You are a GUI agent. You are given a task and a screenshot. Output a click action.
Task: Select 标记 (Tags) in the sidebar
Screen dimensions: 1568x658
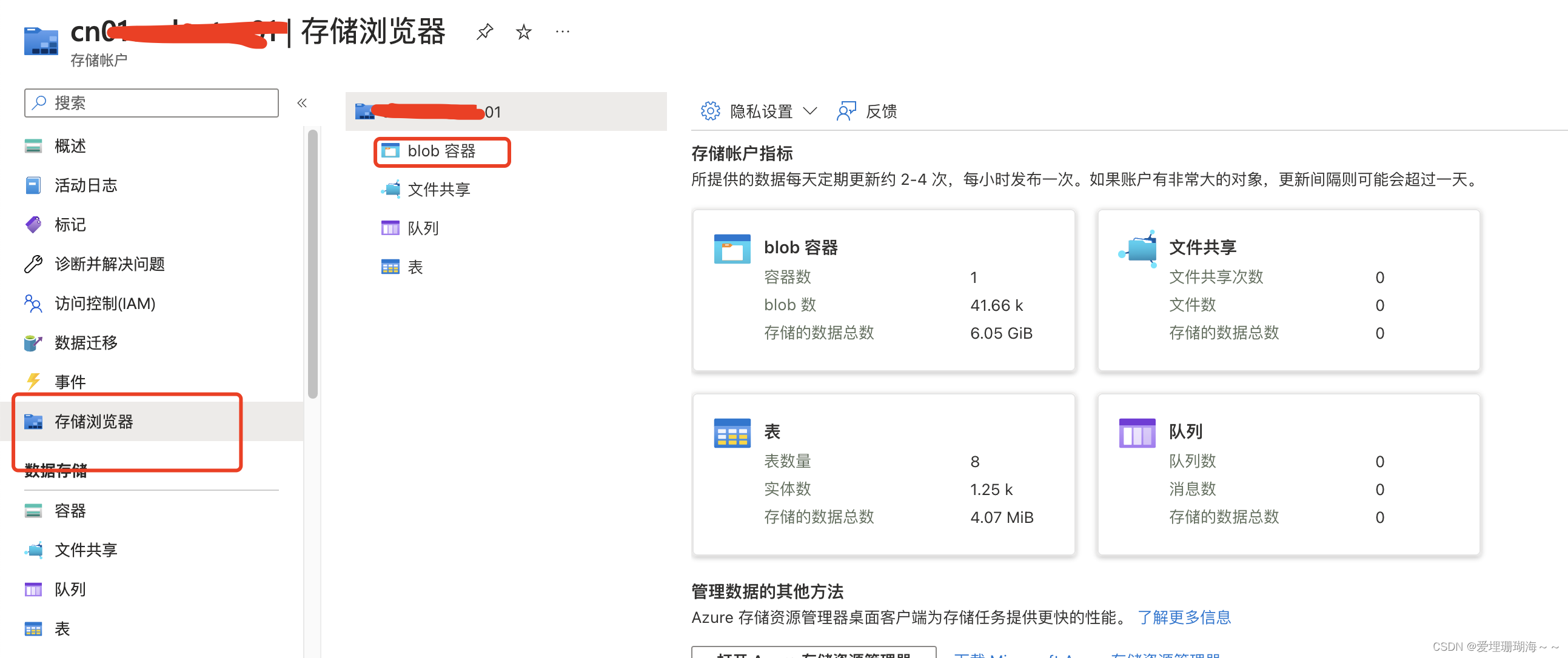pyautogui.click(x=69, y=224)
